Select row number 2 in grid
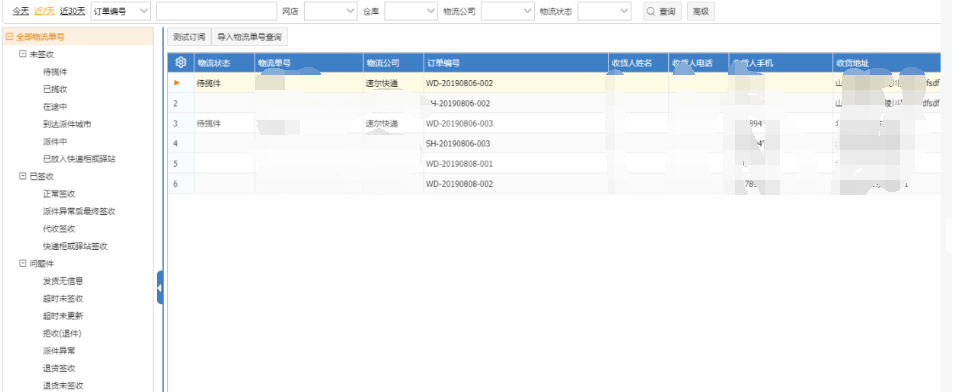This screenshot has width=955, height=392. pyautogui.click(x=181, y=103)
